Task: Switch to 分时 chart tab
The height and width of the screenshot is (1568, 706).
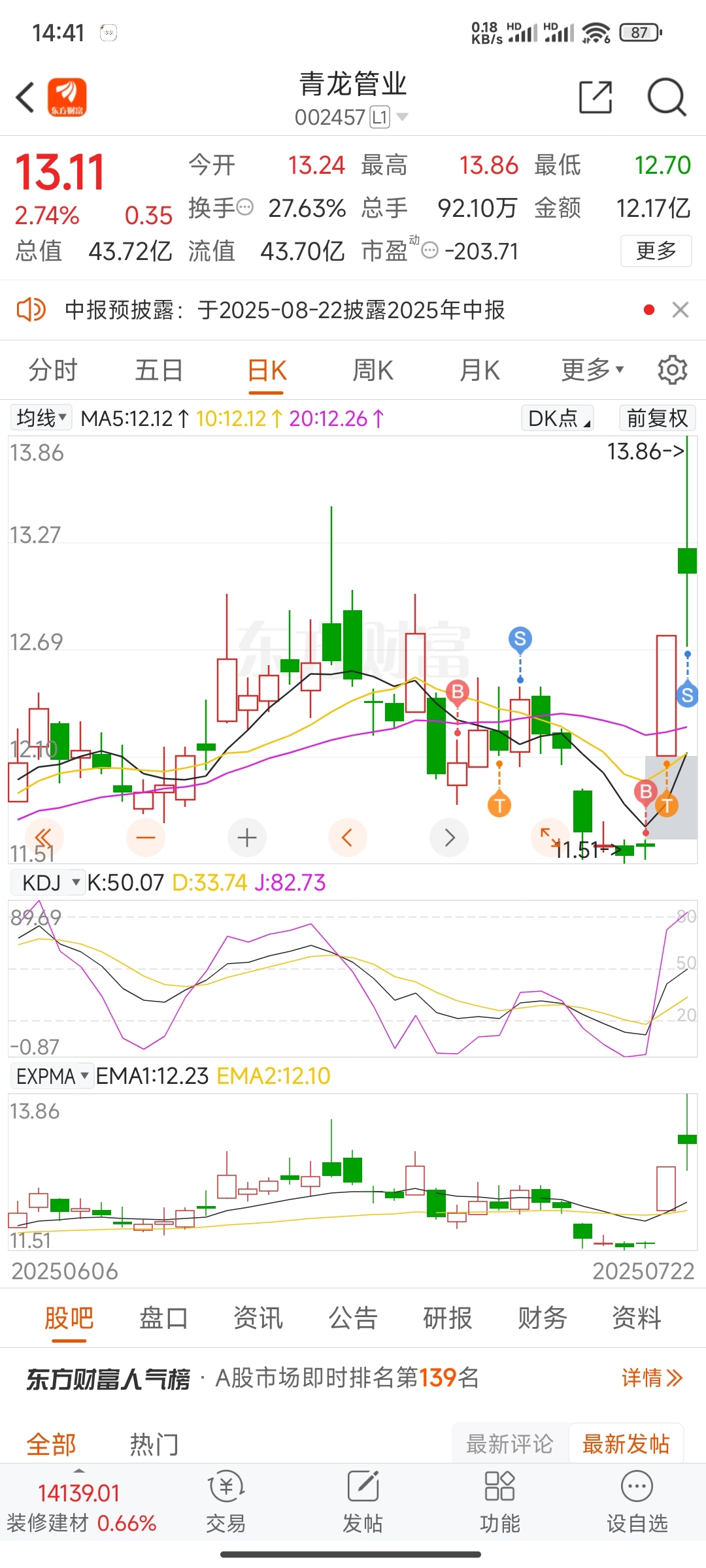Action: click(x=53, y=370)
